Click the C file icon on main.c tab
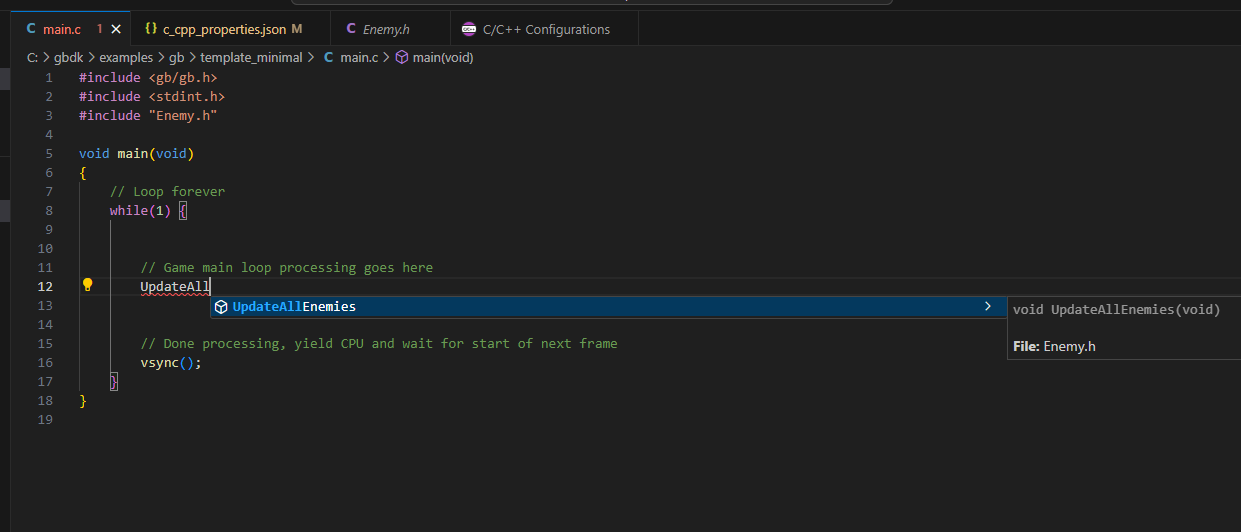 pyautogui.click(x=31, y=29)
